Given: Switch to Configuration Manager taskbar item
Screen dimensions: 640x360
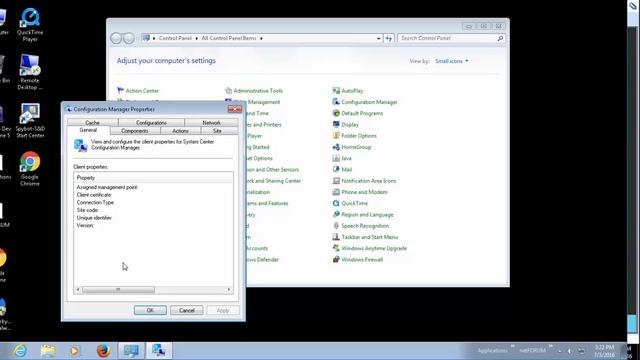Looking at the screenshot, I should pyautogui.click(x=158, y=351).
